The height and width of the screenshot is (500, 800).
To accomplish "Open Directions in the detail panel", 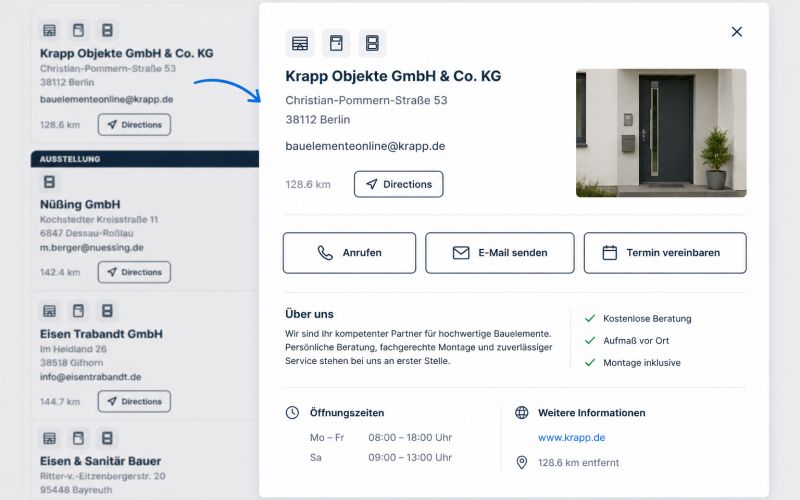I will point(398,184).
